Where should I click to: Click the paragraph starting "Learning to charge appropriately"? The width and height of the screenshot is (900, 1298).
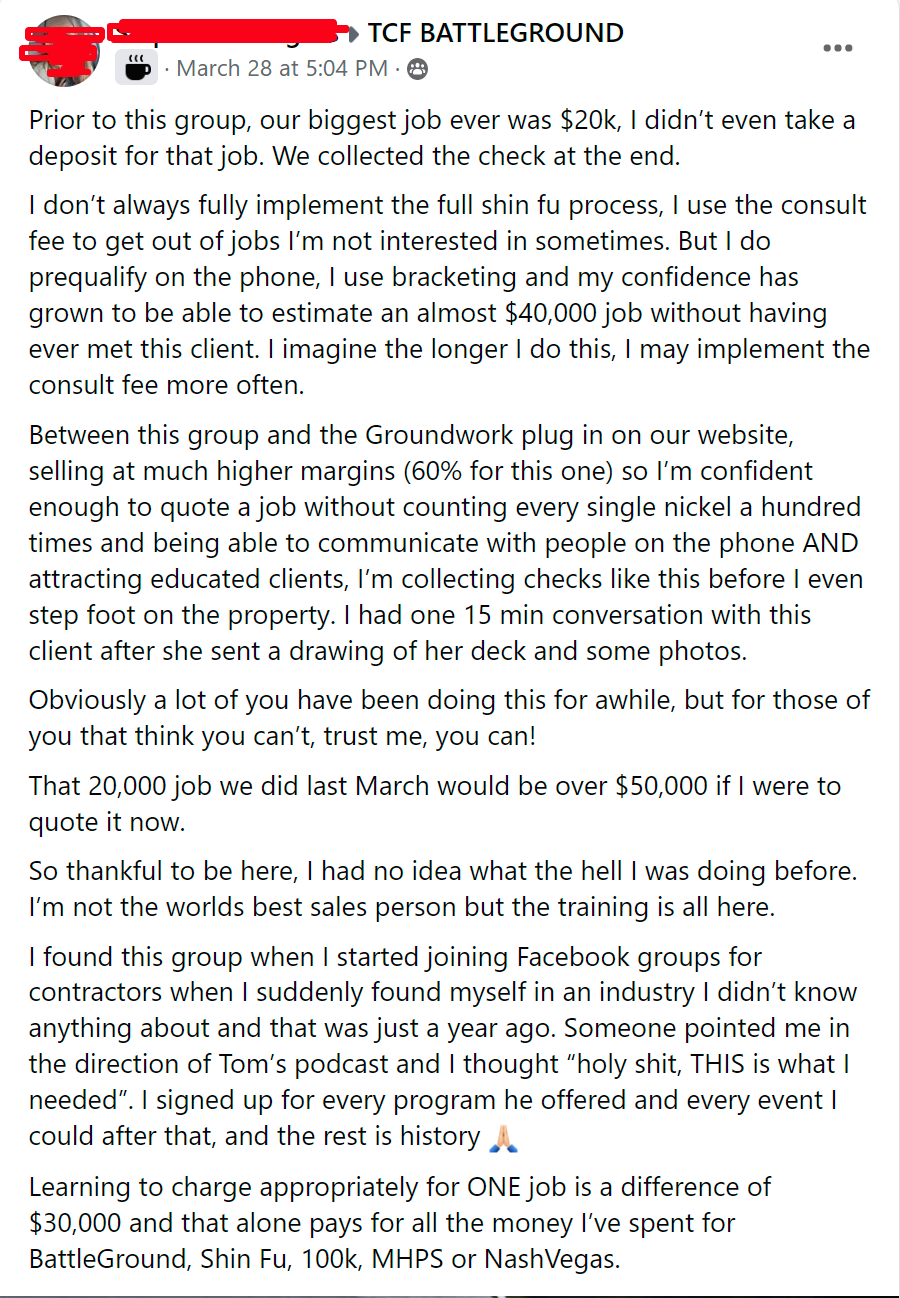[x=400, y=1222]
